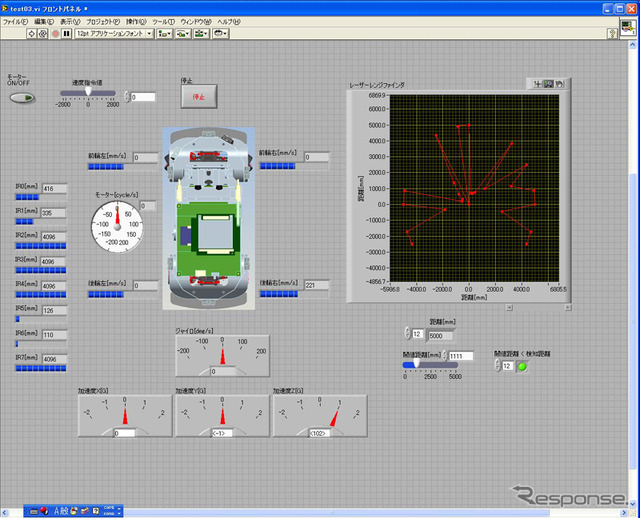Image resolution: width=640 pixels, height=518 pixels.
Task: Open the ウィンドウ menu
Action: [196, 22]
